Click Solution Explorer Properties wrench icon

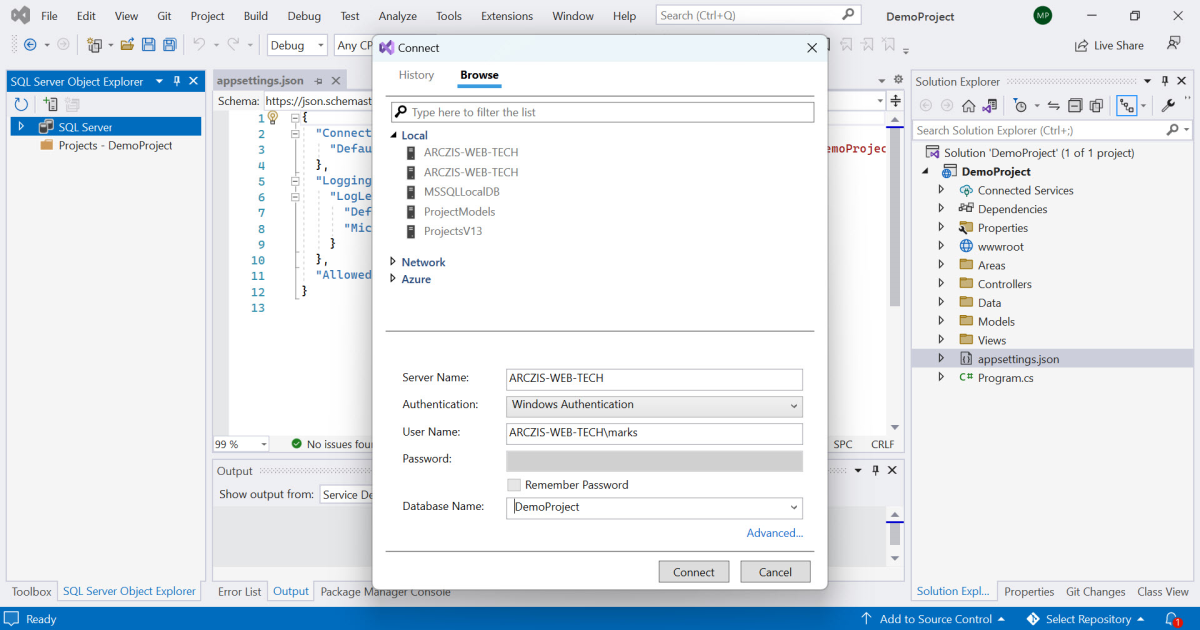pos(1167,105)
